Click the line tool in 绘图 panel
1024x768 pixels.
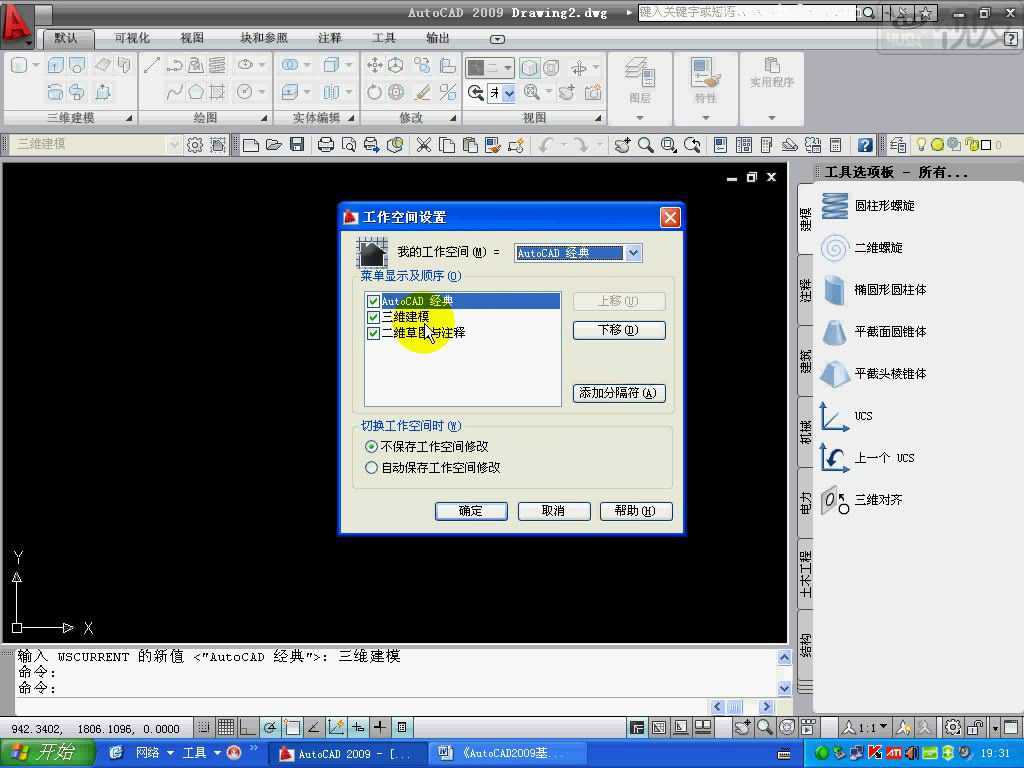tap(152, 65)
